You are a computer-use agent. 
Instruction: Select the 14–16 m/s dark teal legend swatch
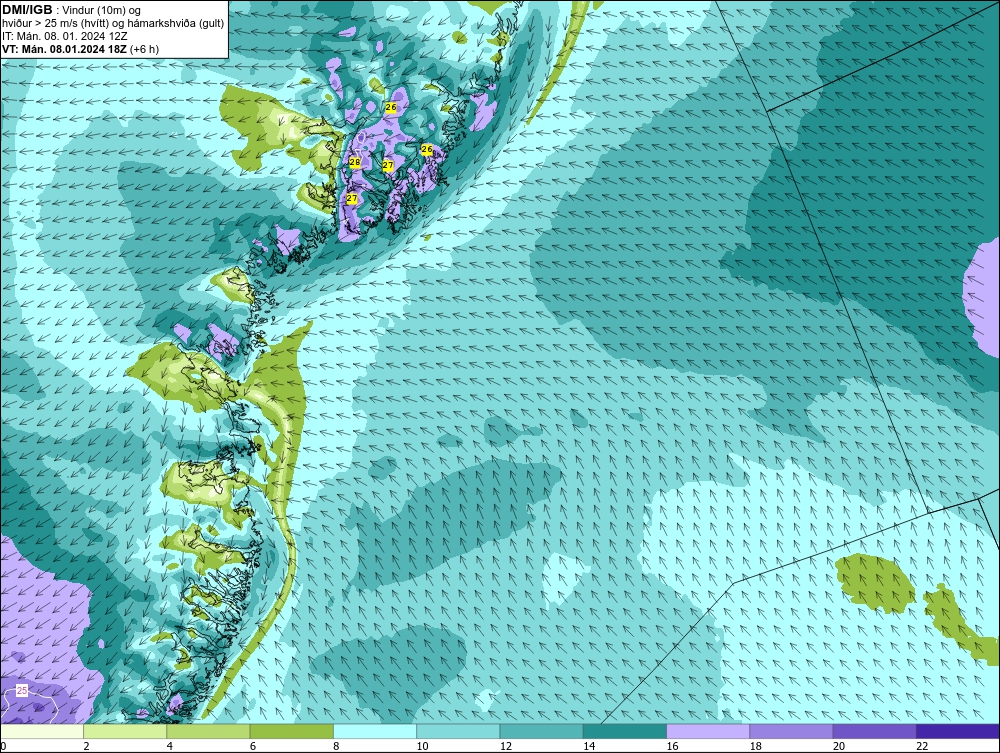[625, 731]
